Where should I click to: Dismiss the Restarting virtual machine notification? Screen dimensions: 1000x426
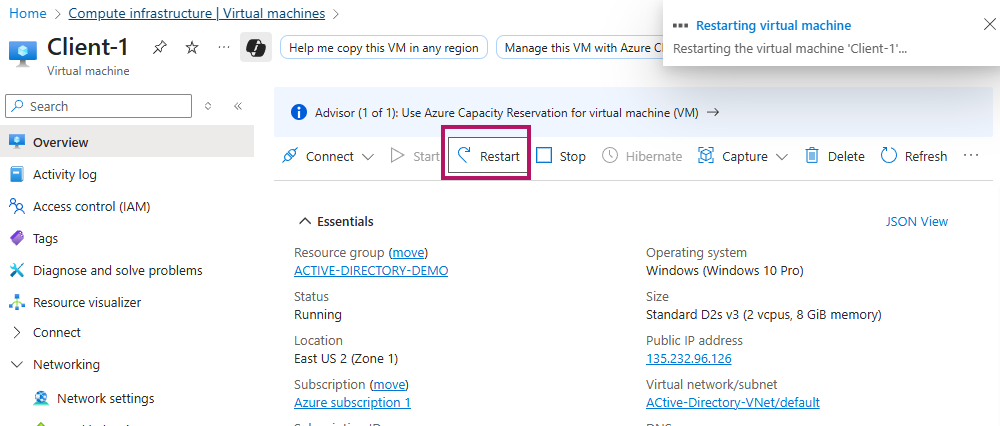(x=989, y=25)
